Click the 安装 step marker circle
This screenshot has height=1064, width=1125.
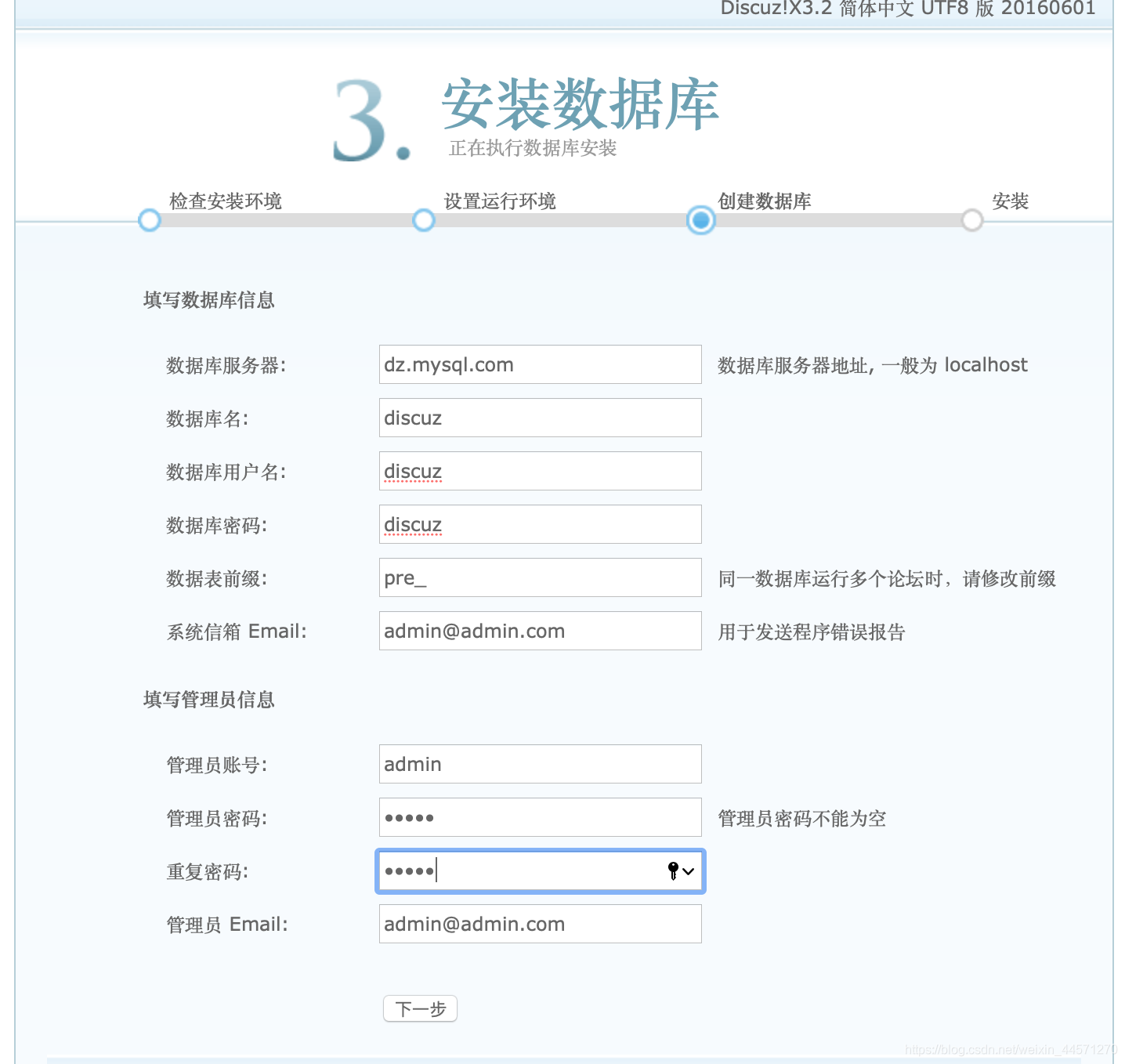click(972, 220)
